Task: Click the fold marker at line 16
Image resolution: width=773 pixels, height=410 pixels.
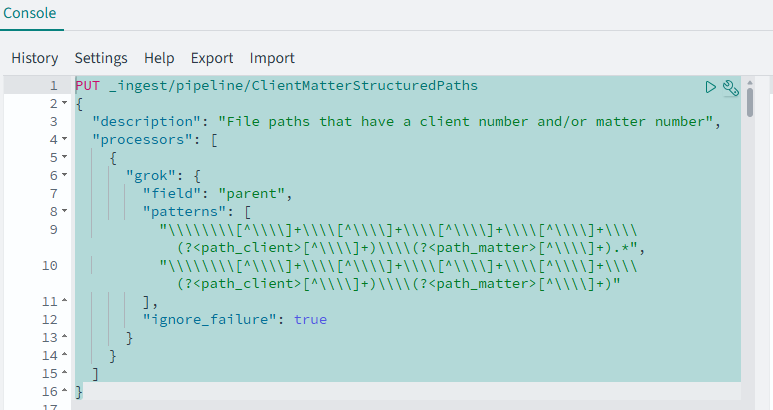Action: pyautogui.click(x=64, y=391)
